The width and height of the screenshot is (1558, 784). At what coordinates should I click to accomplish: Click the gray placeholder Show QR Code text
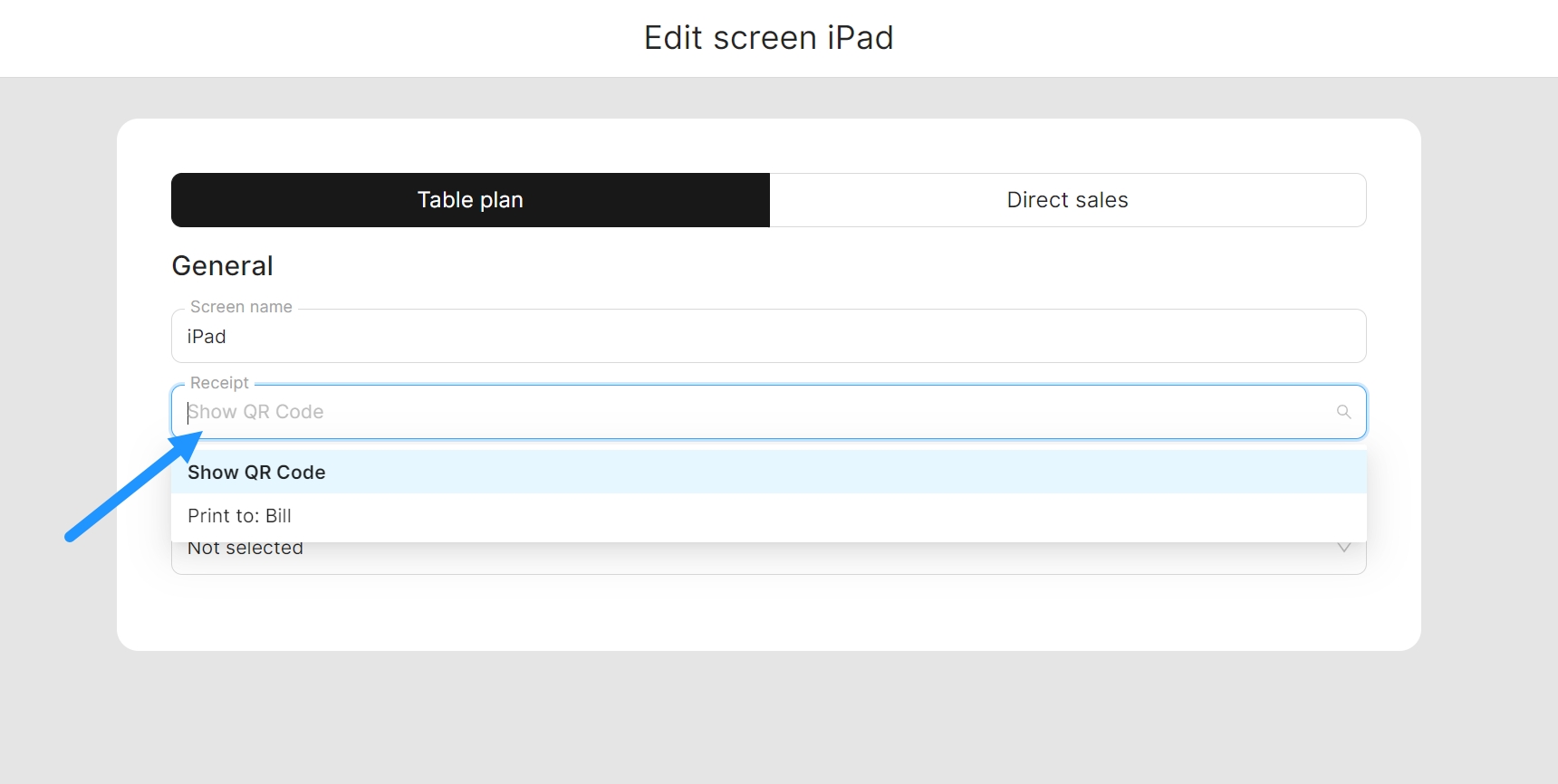(256, 412)
